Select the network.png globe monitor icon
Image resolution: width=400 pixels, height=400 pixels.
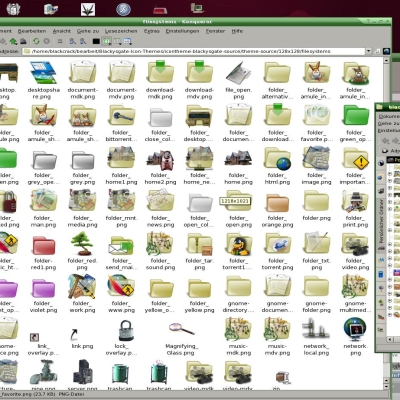[x=356, y=329]
